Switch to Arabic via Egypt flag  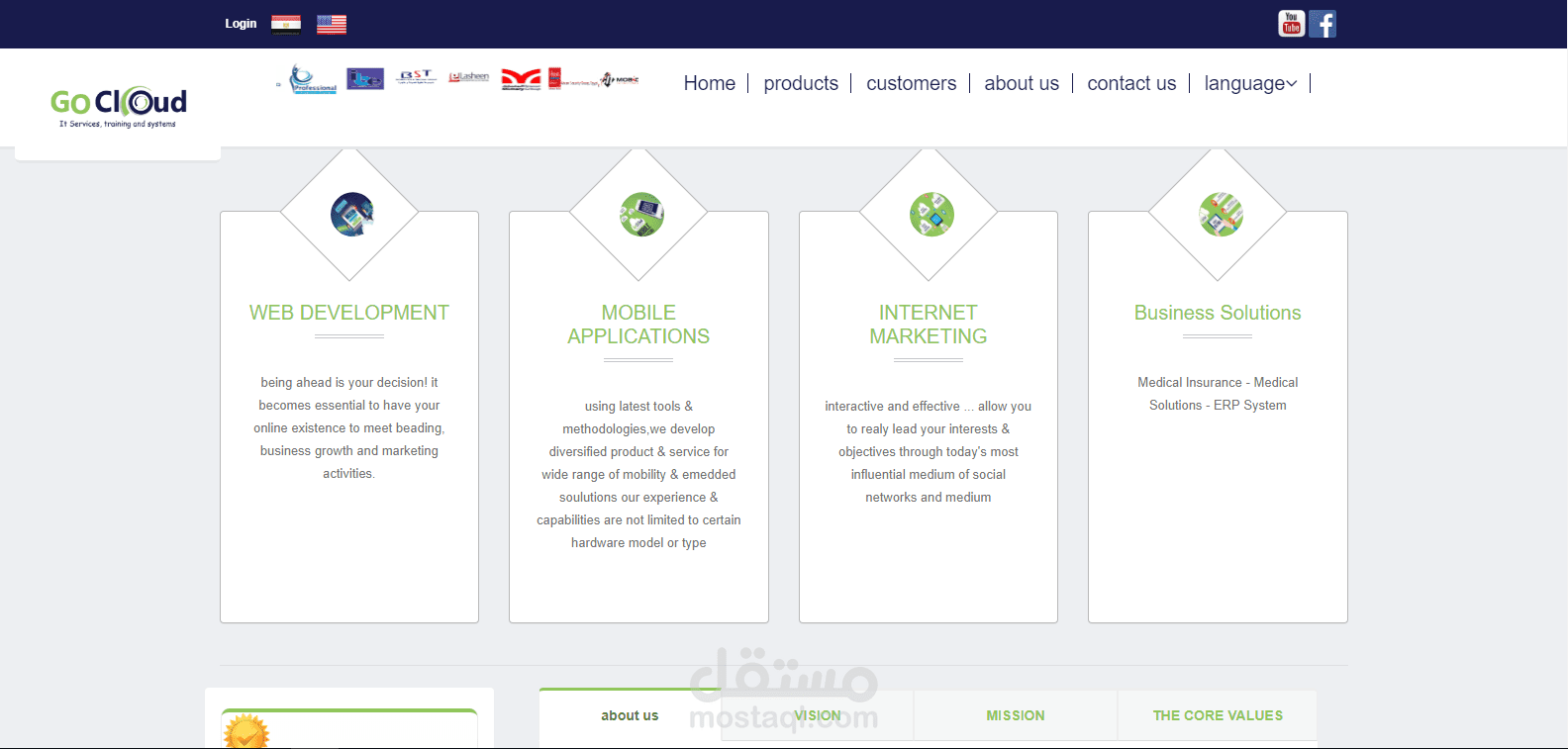click(286, 24)
